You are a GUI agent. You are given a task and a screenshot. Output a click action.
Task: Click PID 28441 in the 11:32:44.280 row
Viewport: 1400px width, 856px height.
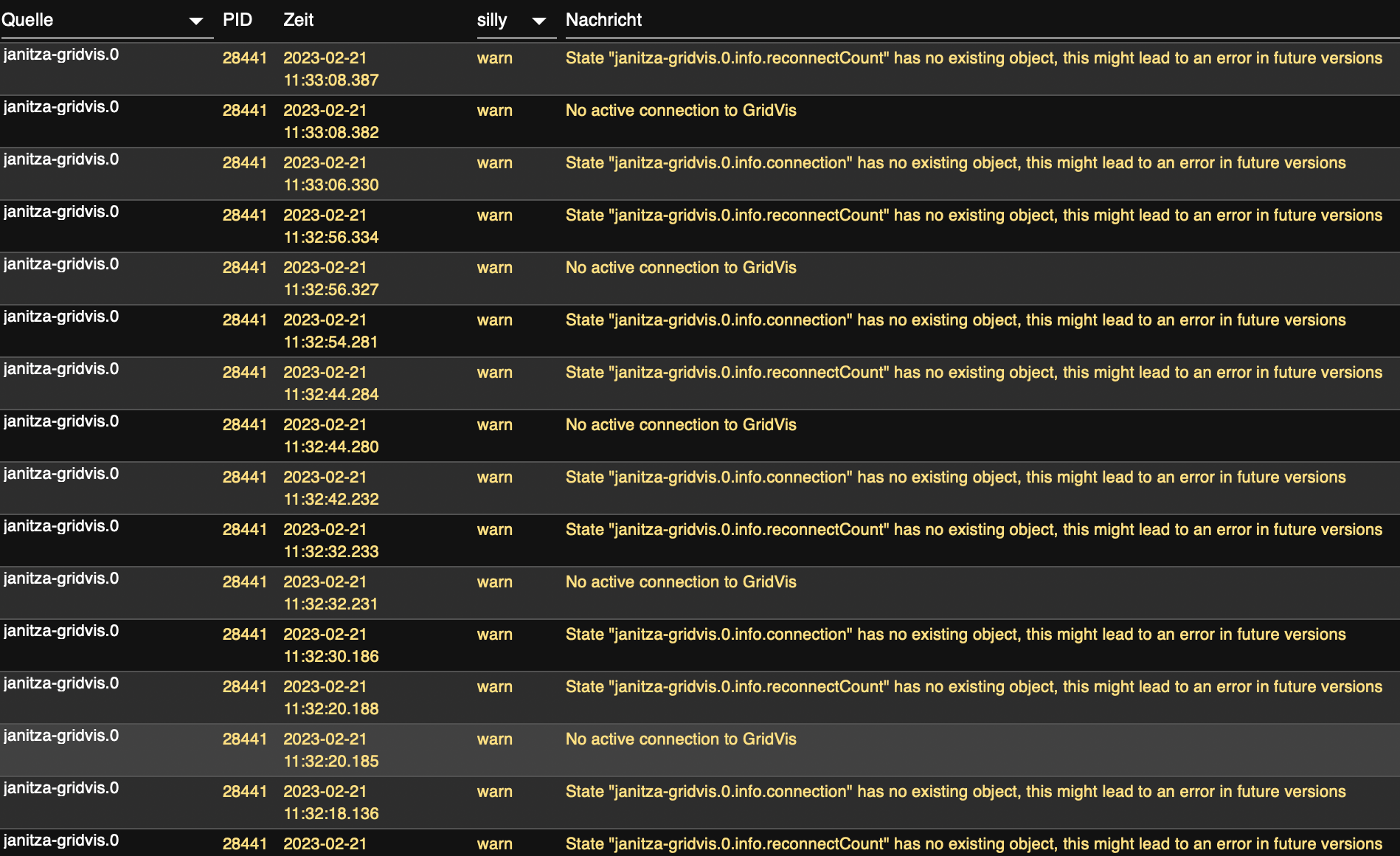pyautogui.click(x=244, y=425)
